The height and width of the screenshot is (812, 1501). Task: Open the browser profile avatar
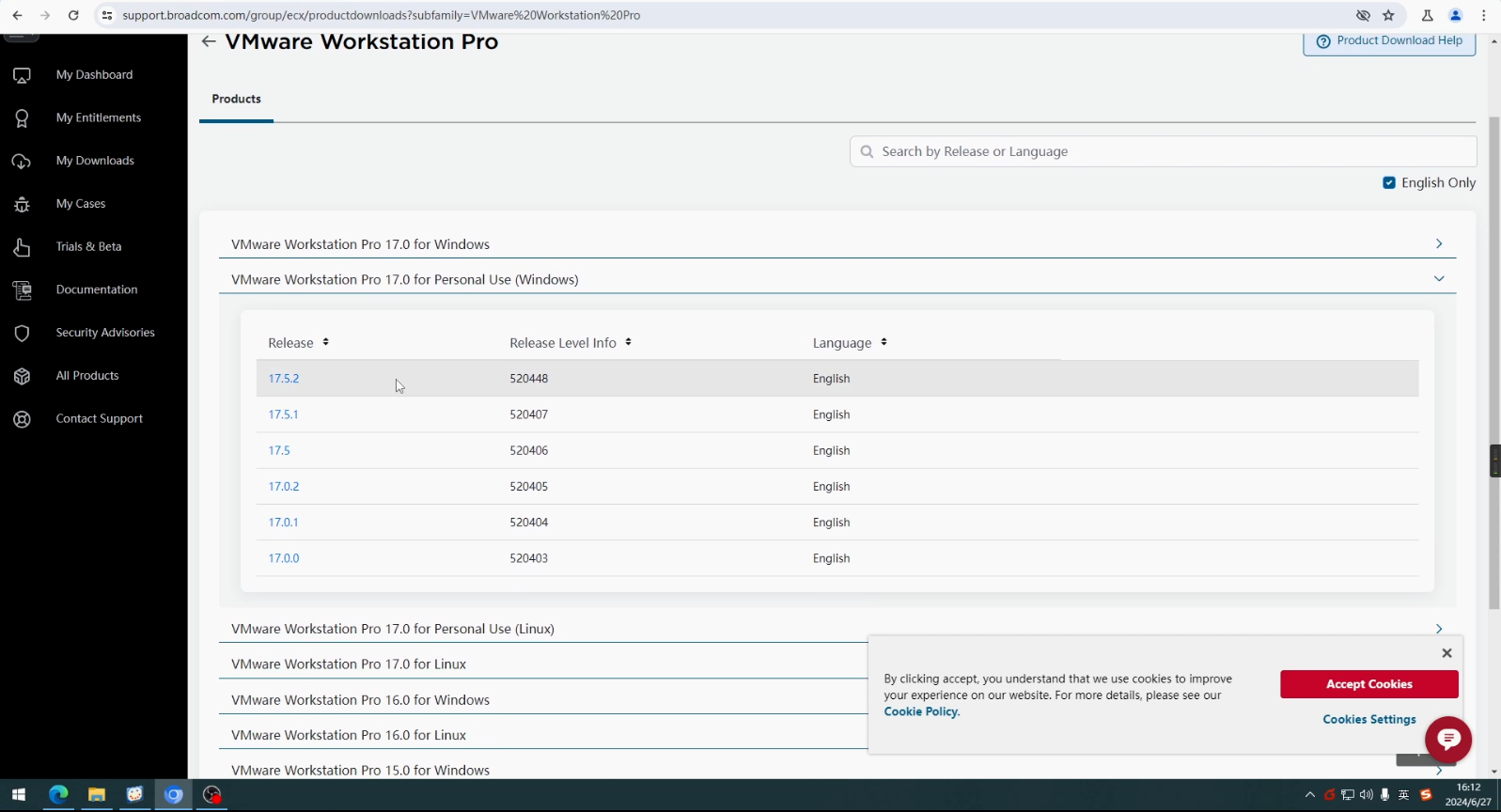pos(1456,15)
